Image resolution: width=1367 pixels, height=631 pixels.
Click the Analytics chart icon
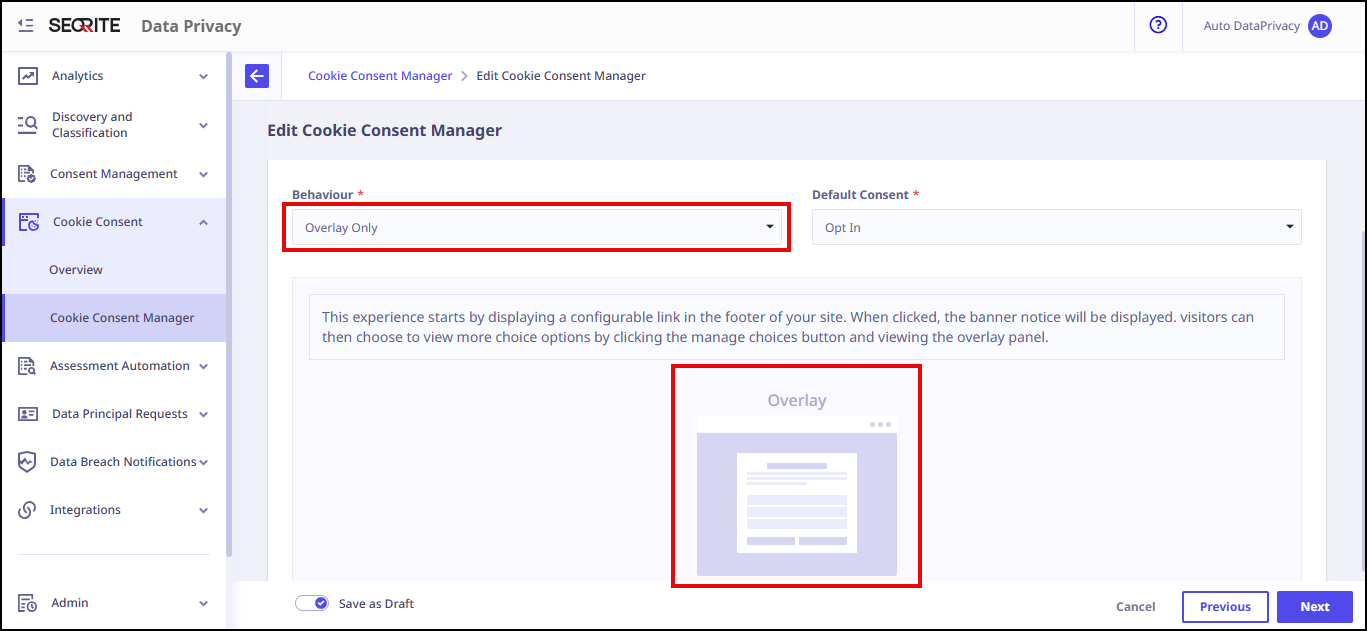coord(28,76)
